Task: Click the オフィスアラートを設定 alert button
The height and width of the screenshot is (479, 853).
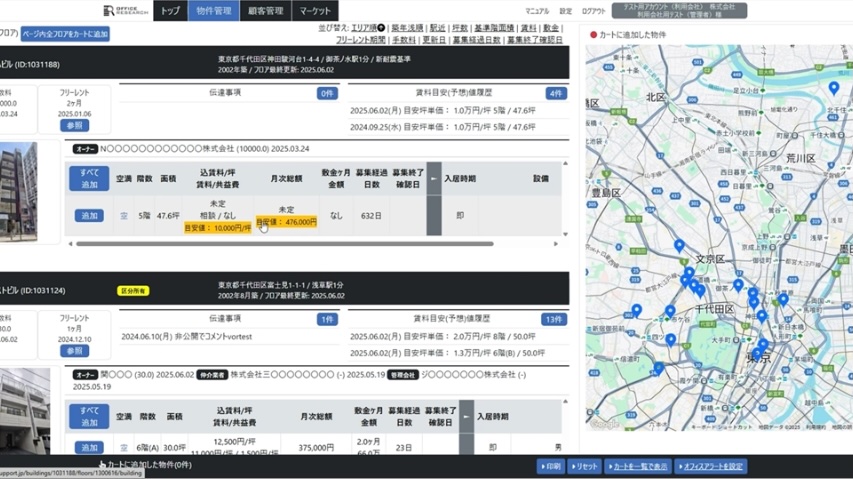Action: (711, 467)
